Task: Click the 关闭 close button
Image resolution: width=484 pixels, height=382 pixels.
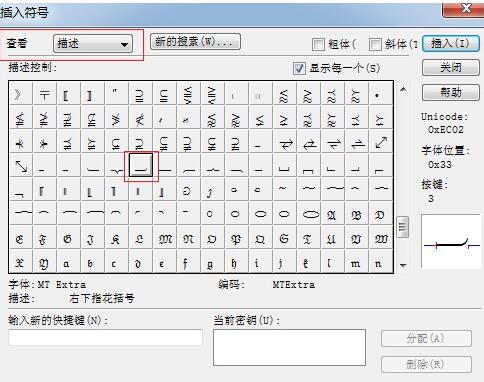Action: pos(451,68)
